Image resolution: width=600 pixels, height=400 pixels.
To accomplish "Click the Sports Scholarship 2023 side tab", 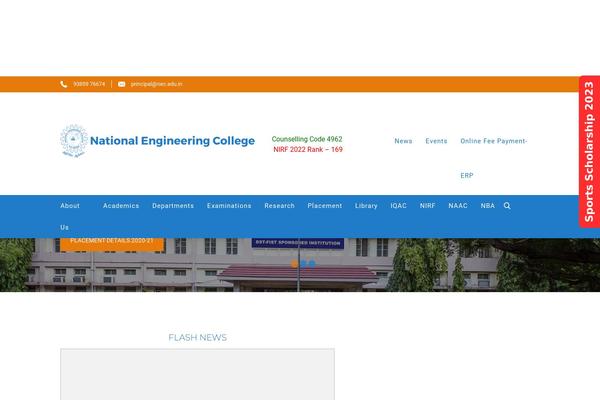I will 589,152.
